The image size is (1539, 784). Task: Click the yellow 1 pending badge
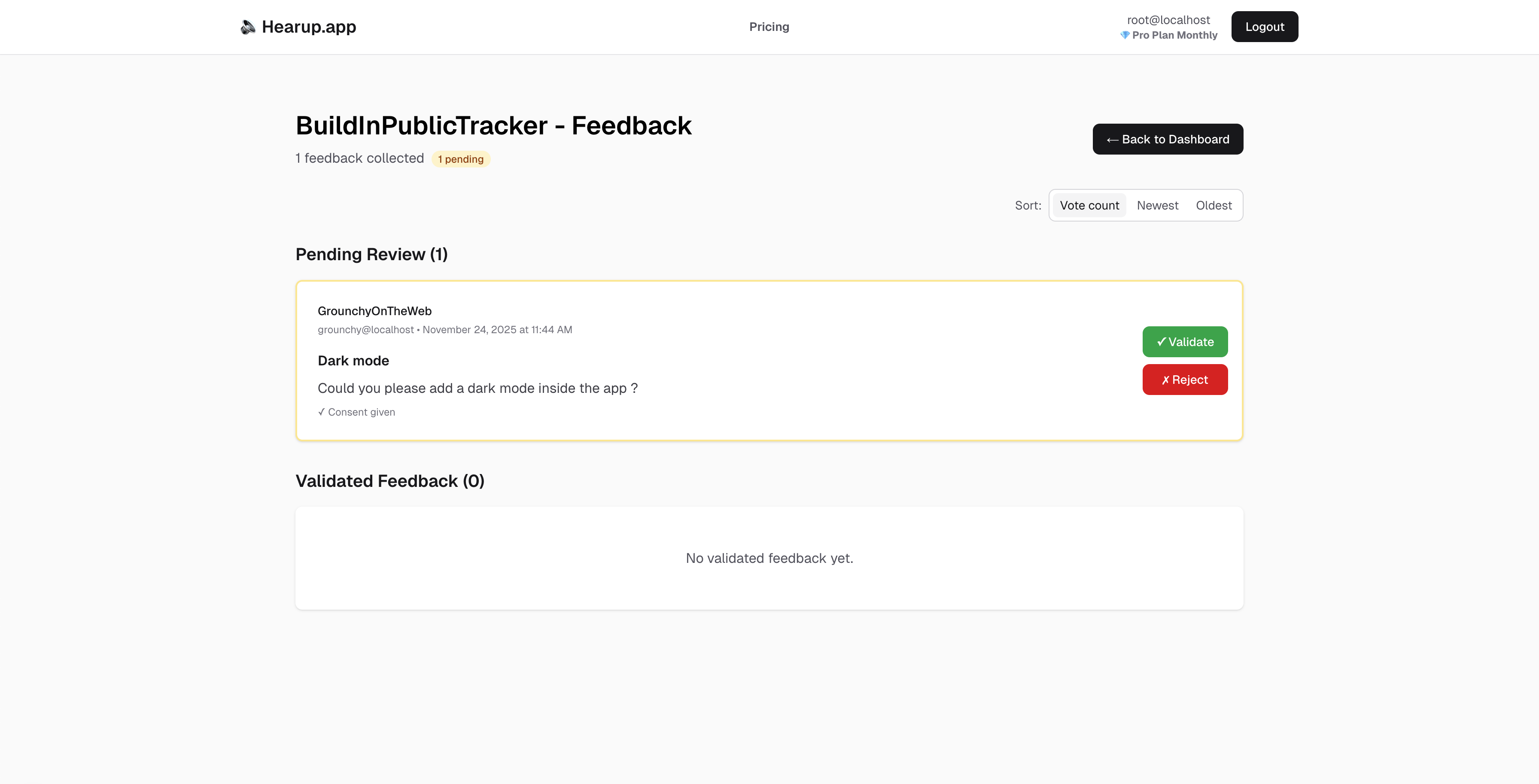[461, 159]
